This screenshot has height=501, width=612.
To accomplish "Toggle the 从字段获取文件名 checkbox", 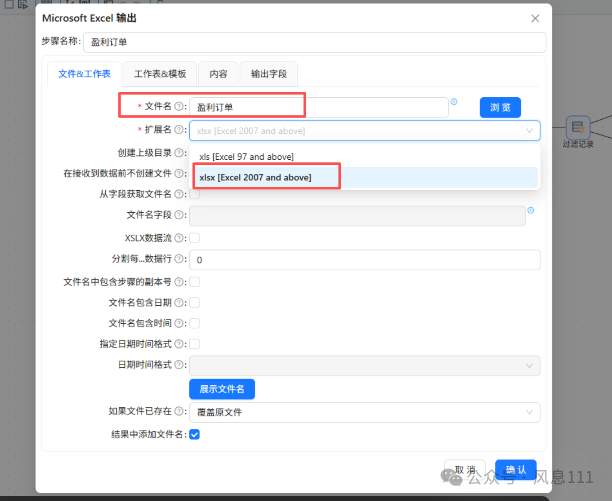I will click(x=195, y=194).
